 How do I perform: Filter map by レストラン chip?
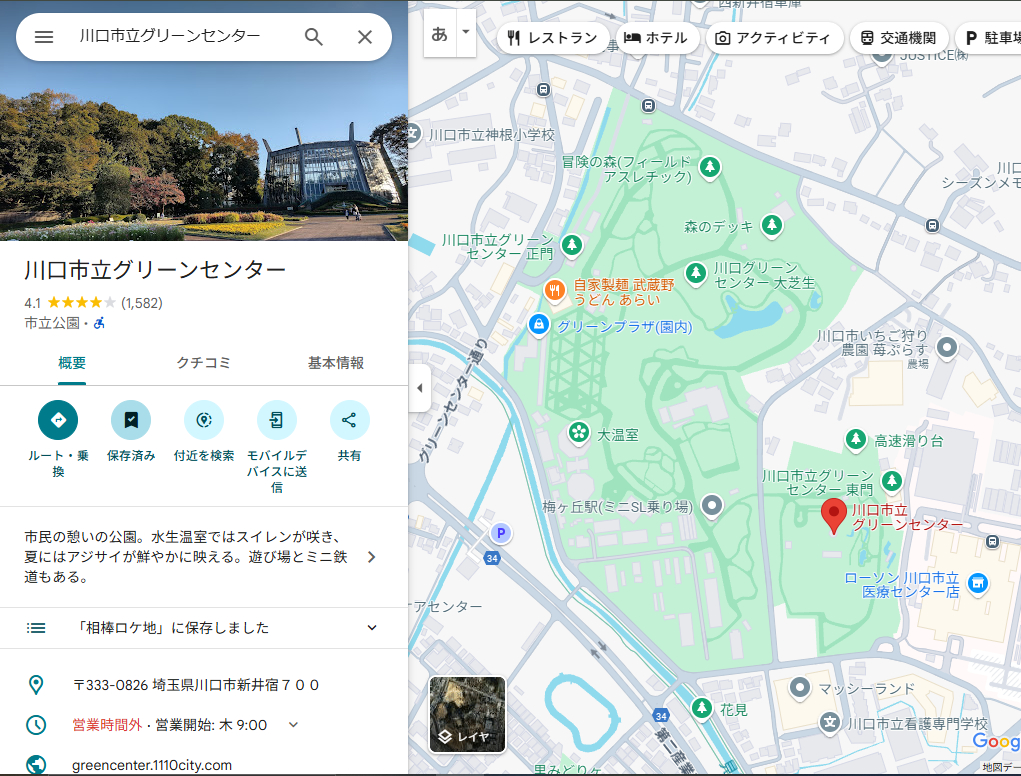pyautogui.click(x=553, y=38)
